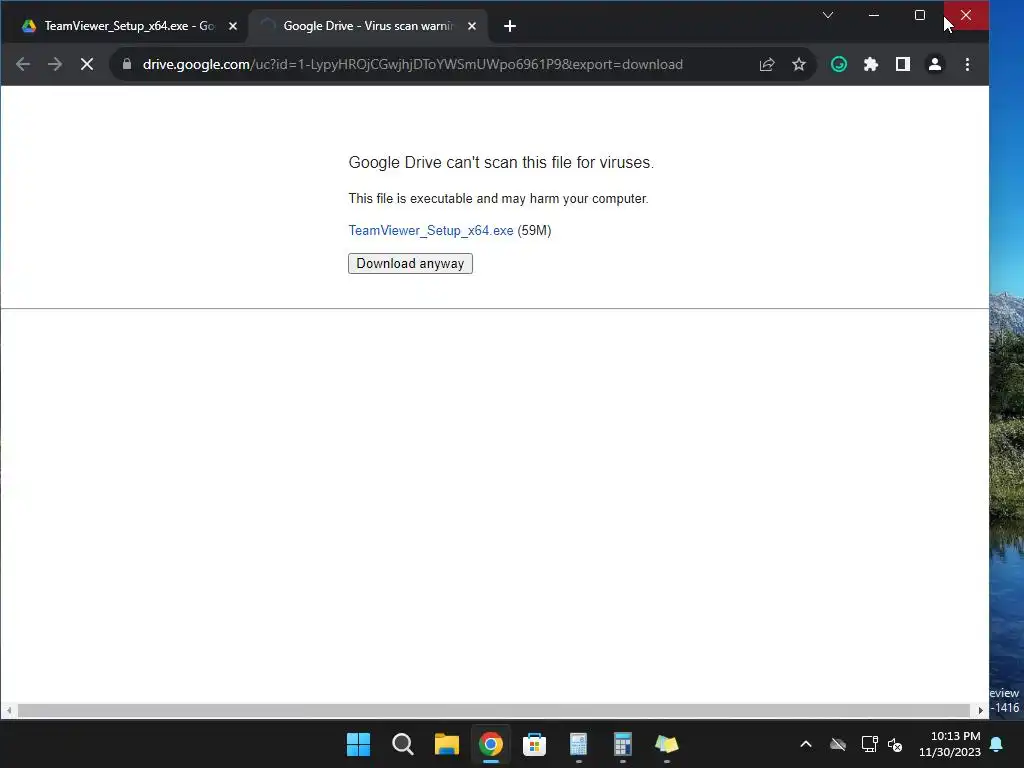Screen dimensions: 1024x768
Task: Open the Chrome three-dot menu
Action: coord(967,64)
